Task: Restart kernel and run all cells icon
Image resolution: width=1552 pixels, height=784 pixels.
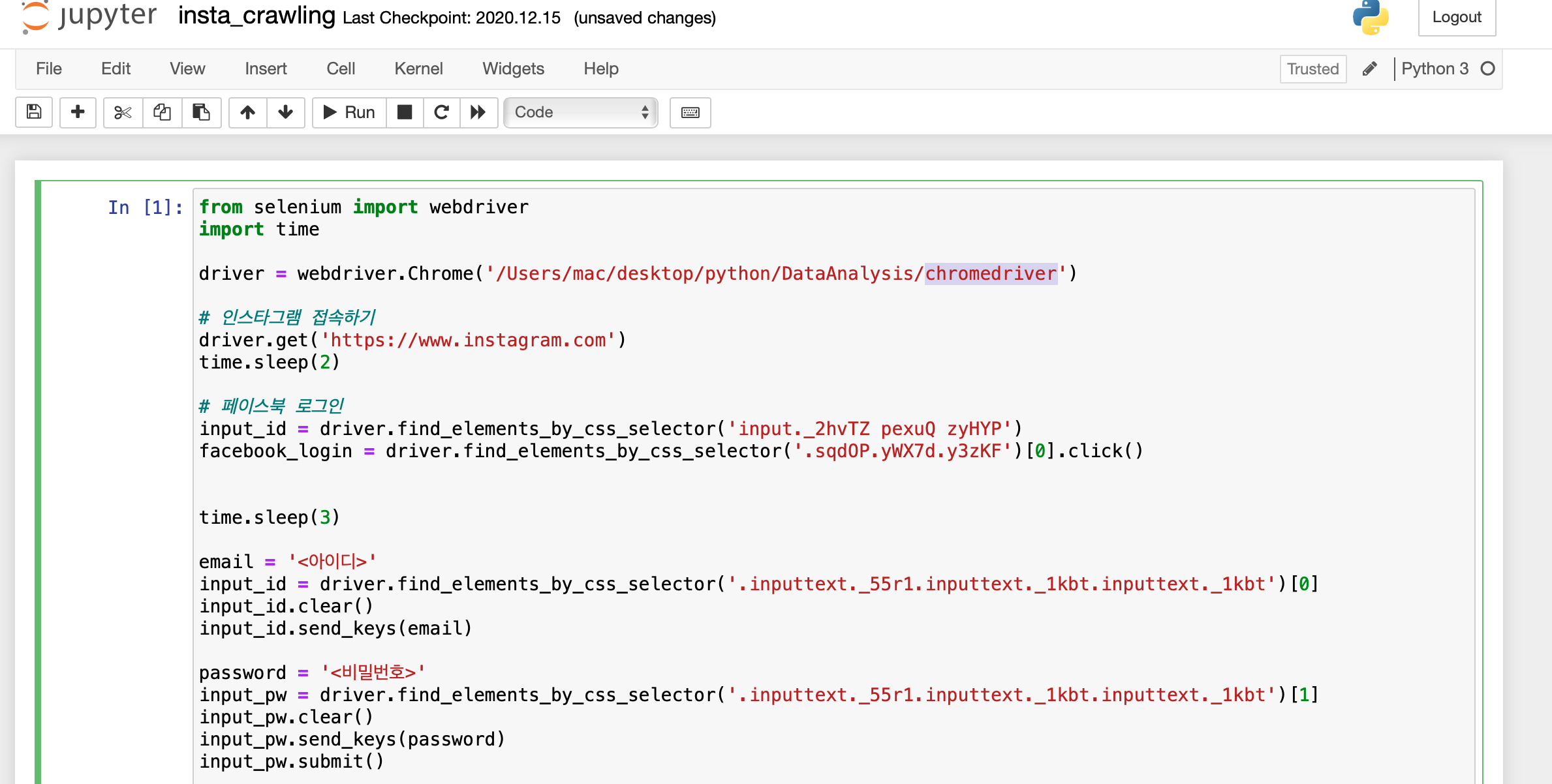Action: pos(478,112)
